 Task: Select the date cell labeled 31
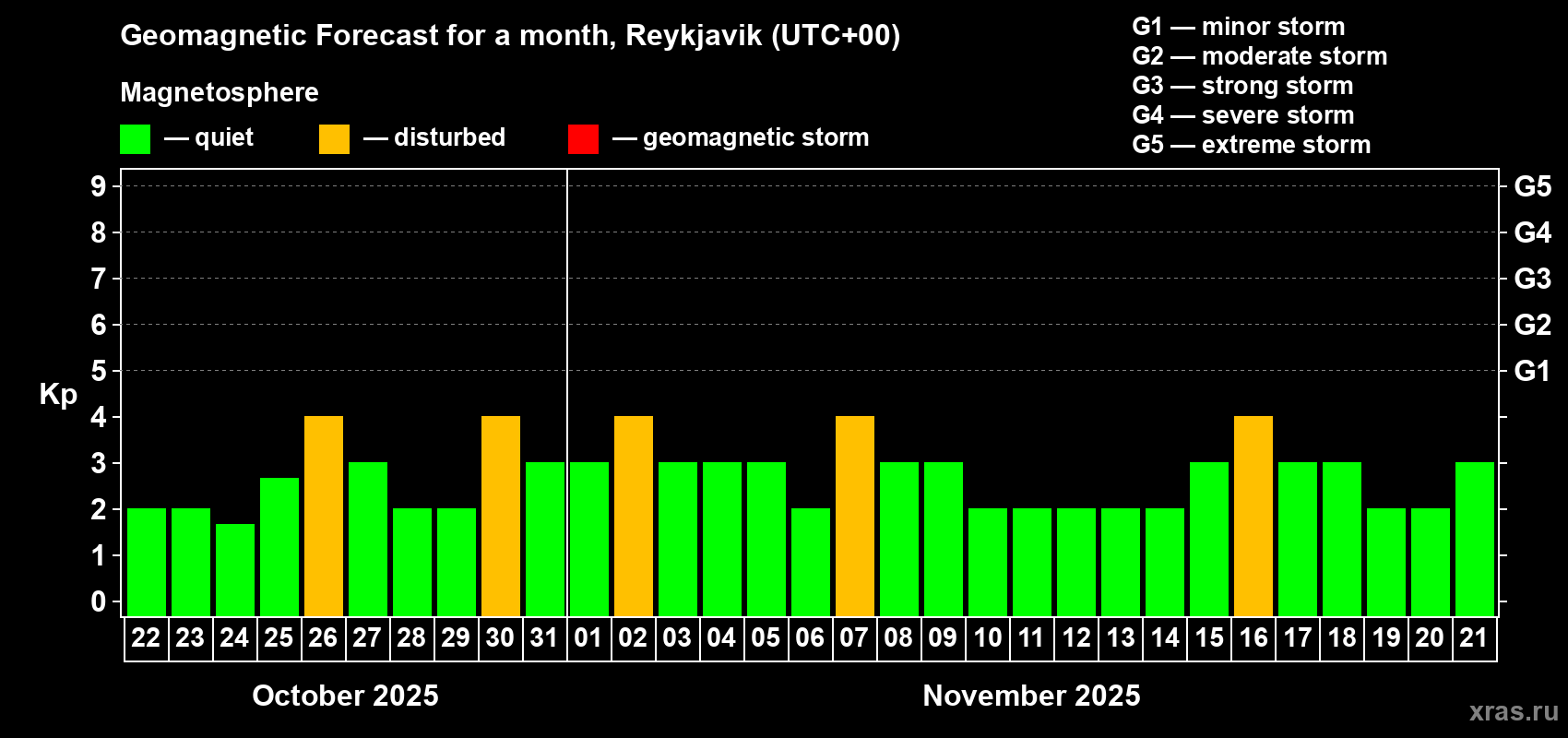[545, 638]
